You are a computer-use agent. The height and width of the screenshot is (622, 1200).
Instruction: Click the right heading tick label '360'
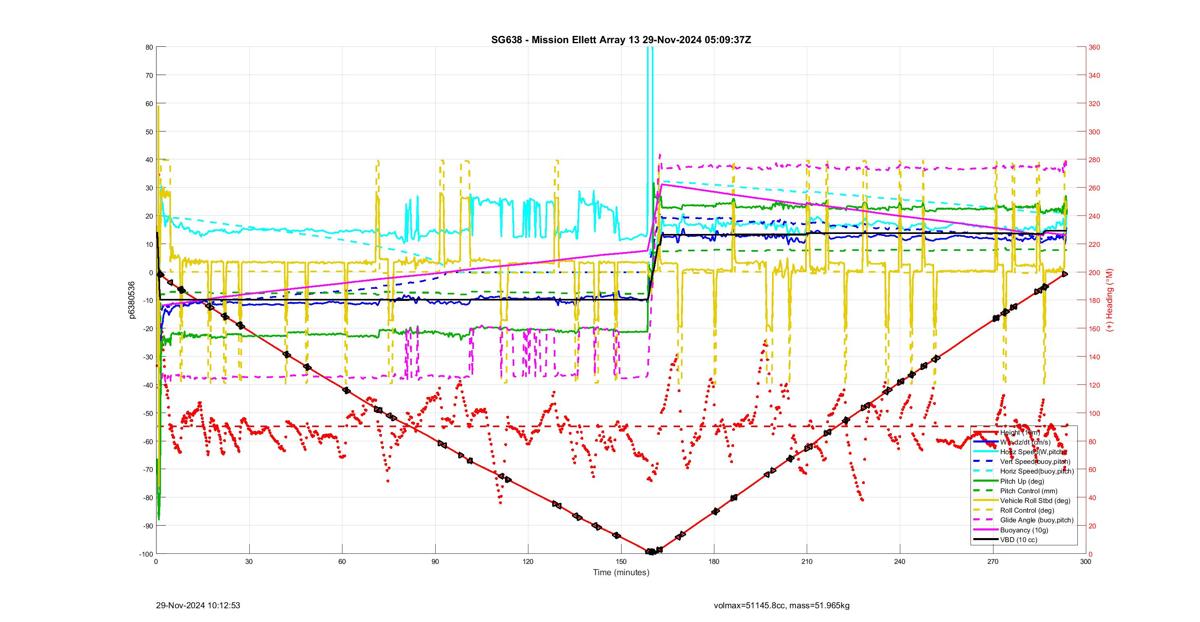(x=1095, y=47)
